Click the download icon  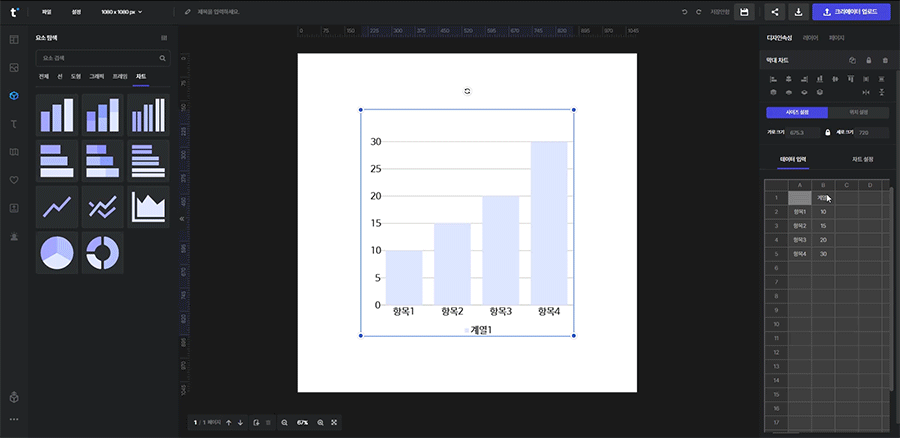point(799,12)
